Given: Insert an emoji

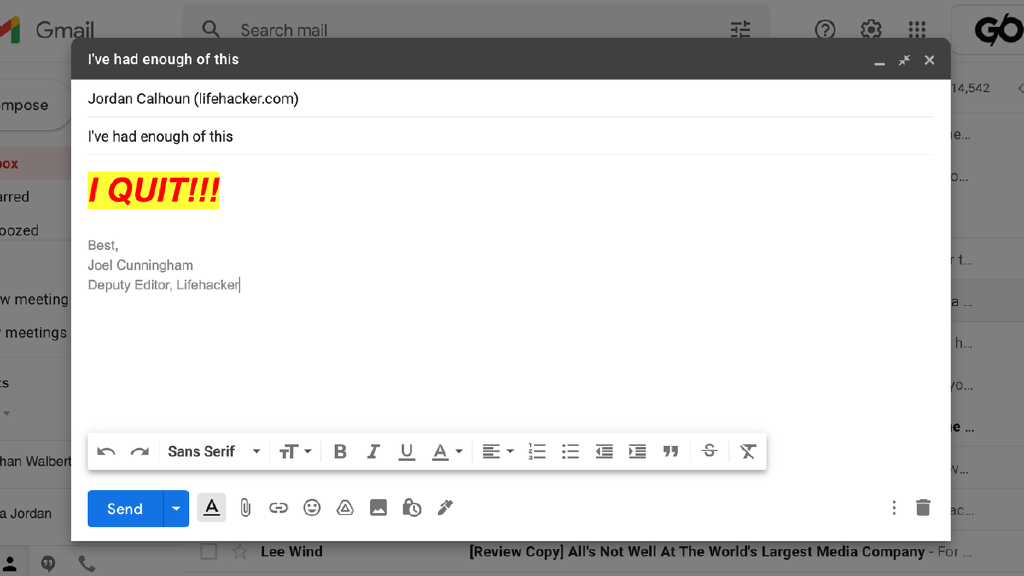Looking at the screenshot, I should coord(312,508).
